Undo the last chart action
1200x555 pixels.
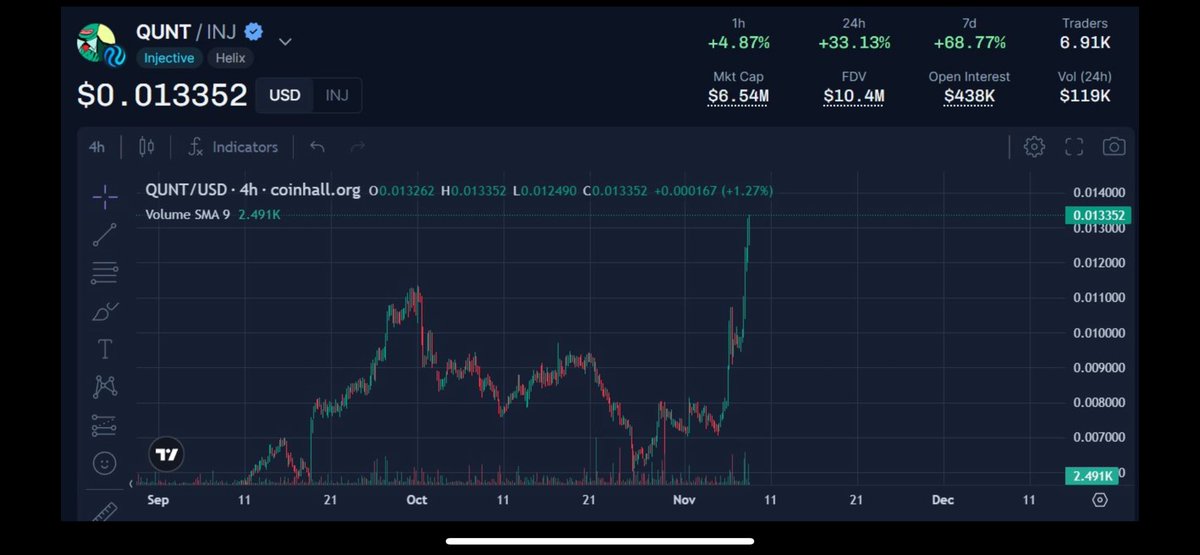[x=318, y=147]
